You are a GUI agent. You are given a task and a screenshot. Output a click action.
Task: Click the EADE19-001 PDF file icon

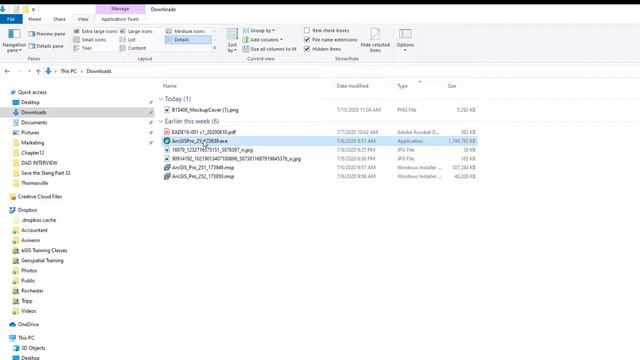coord(167,132)
